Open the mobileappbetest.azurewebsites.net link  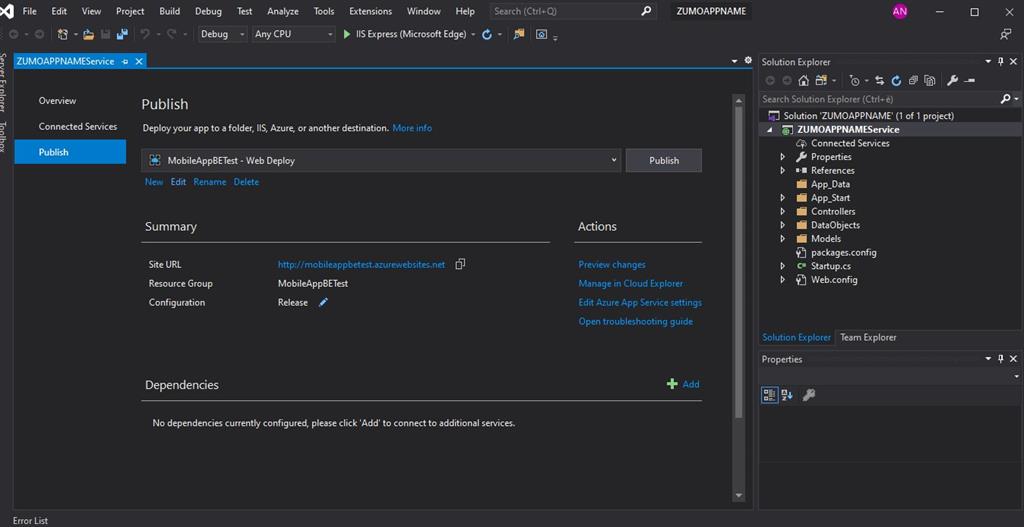point(361,264)
